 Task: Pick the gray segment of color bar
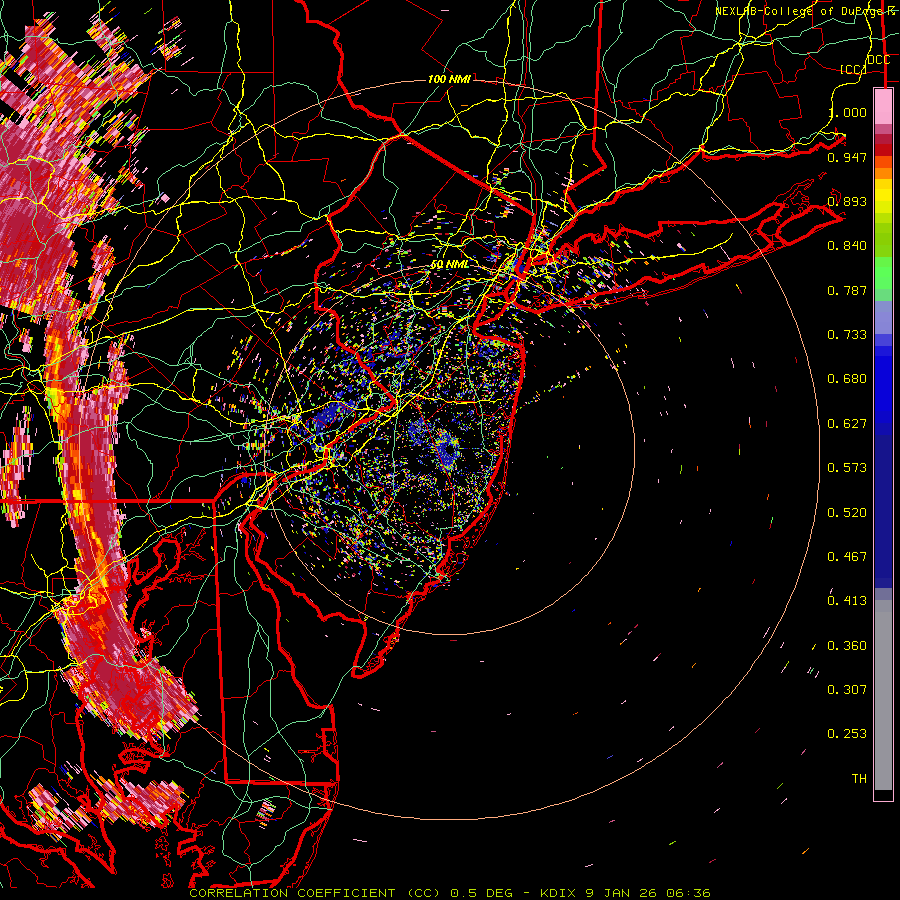coord(883,695)
